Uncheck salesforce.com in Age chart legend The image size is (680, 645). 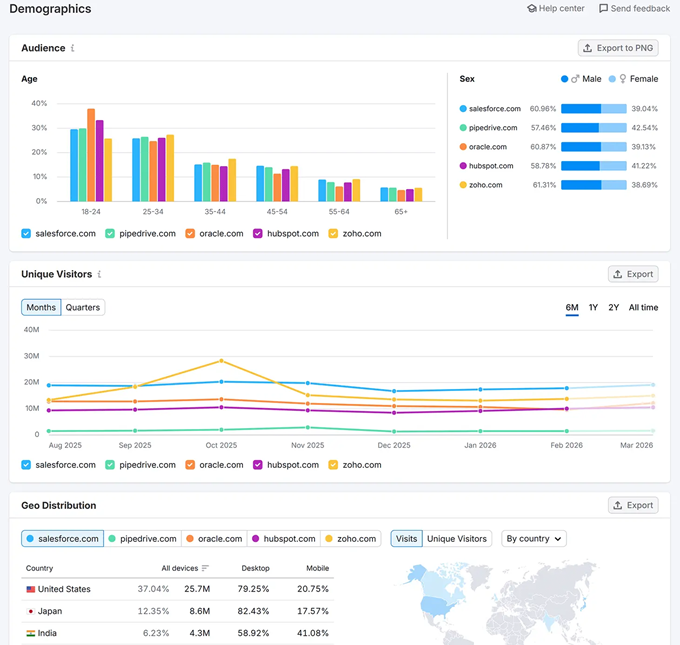pyautogui.click(x=26, y=233)
